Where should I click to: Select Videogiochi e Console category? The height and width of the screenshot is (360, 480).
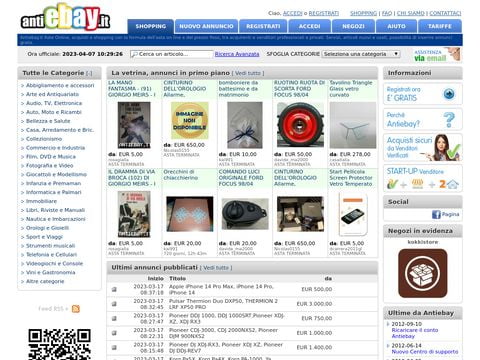54,264
